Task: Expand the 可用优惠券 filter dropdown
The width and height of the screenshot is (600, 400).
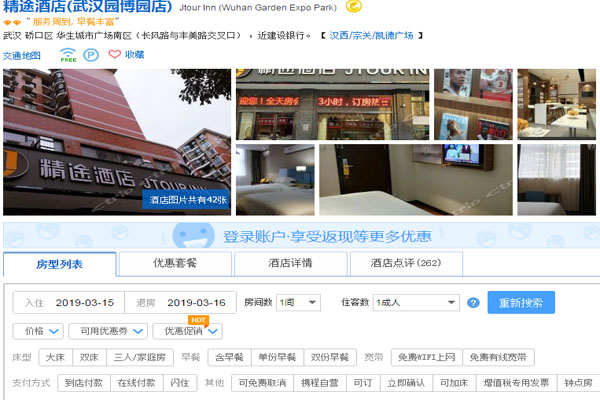Action: pos(108,331)
